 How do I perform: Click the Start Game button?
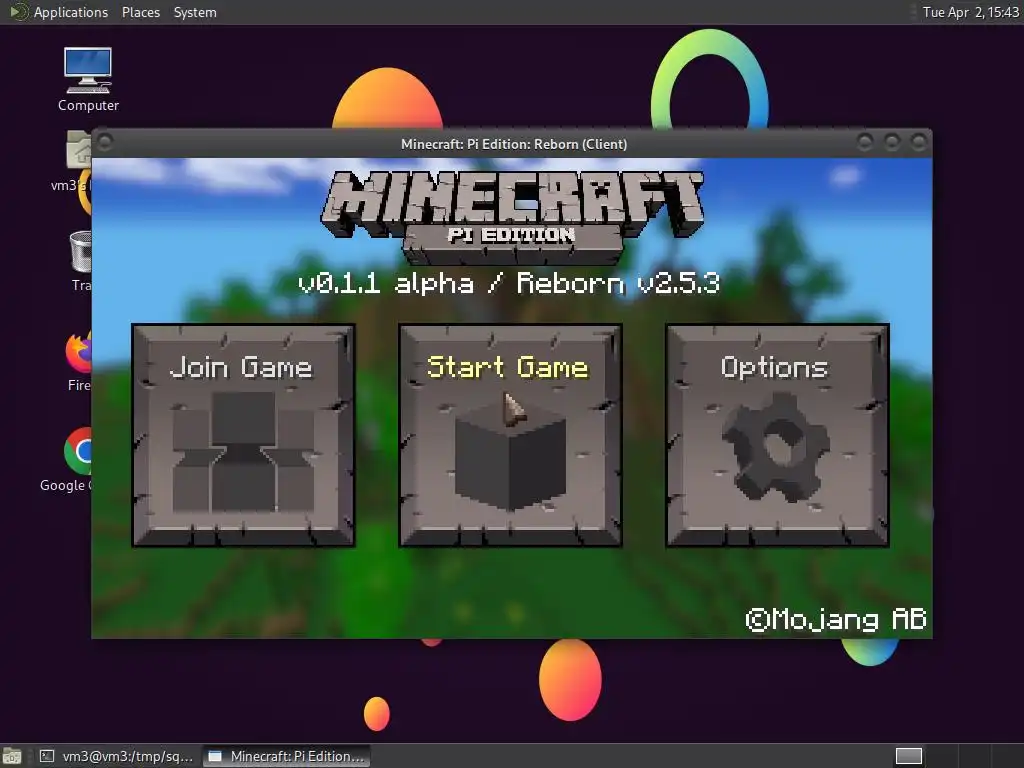tap(510, 435)
